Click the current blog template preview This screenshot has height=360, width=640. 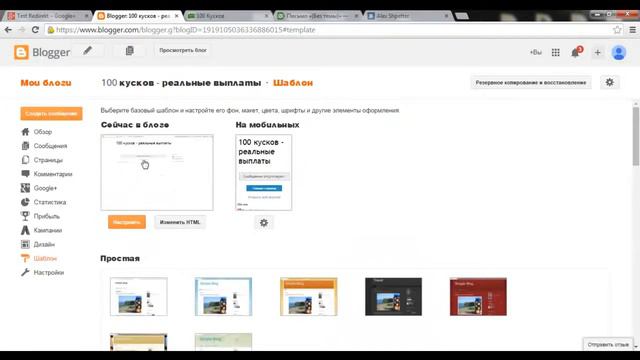157,173
